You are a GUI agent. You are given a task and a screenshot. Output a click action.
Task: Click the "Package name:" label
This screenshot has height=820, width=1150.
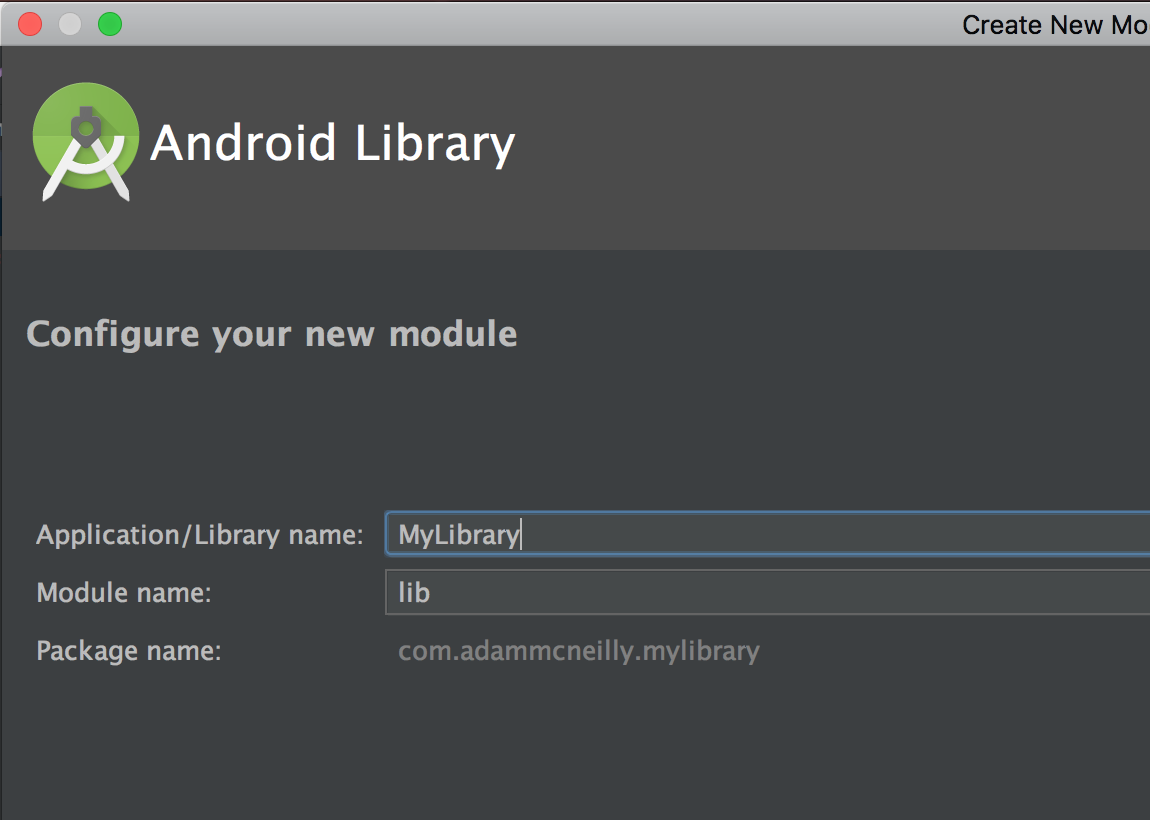128,651
